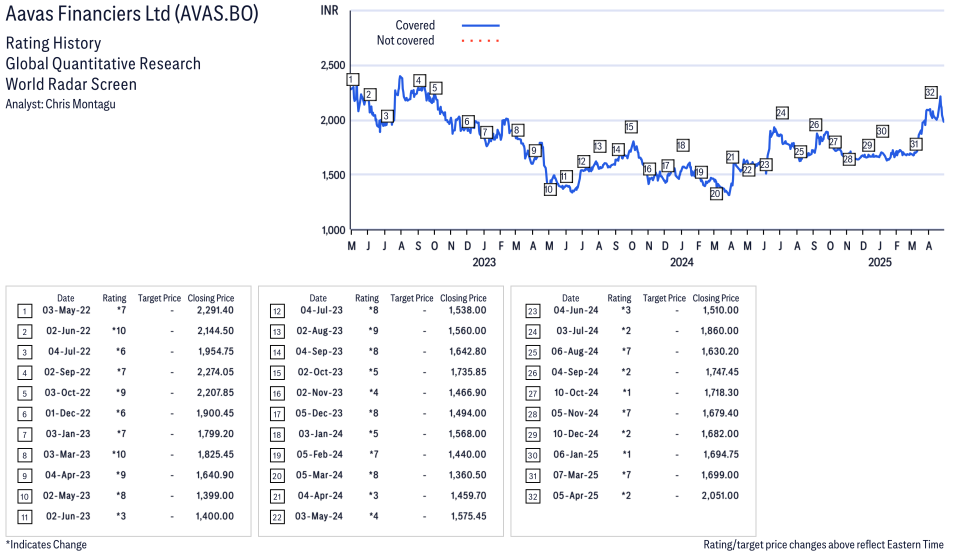Click the date 05-Dec-23
The width and height of the screenshot is (955, 551).
[x=319, y=413]
